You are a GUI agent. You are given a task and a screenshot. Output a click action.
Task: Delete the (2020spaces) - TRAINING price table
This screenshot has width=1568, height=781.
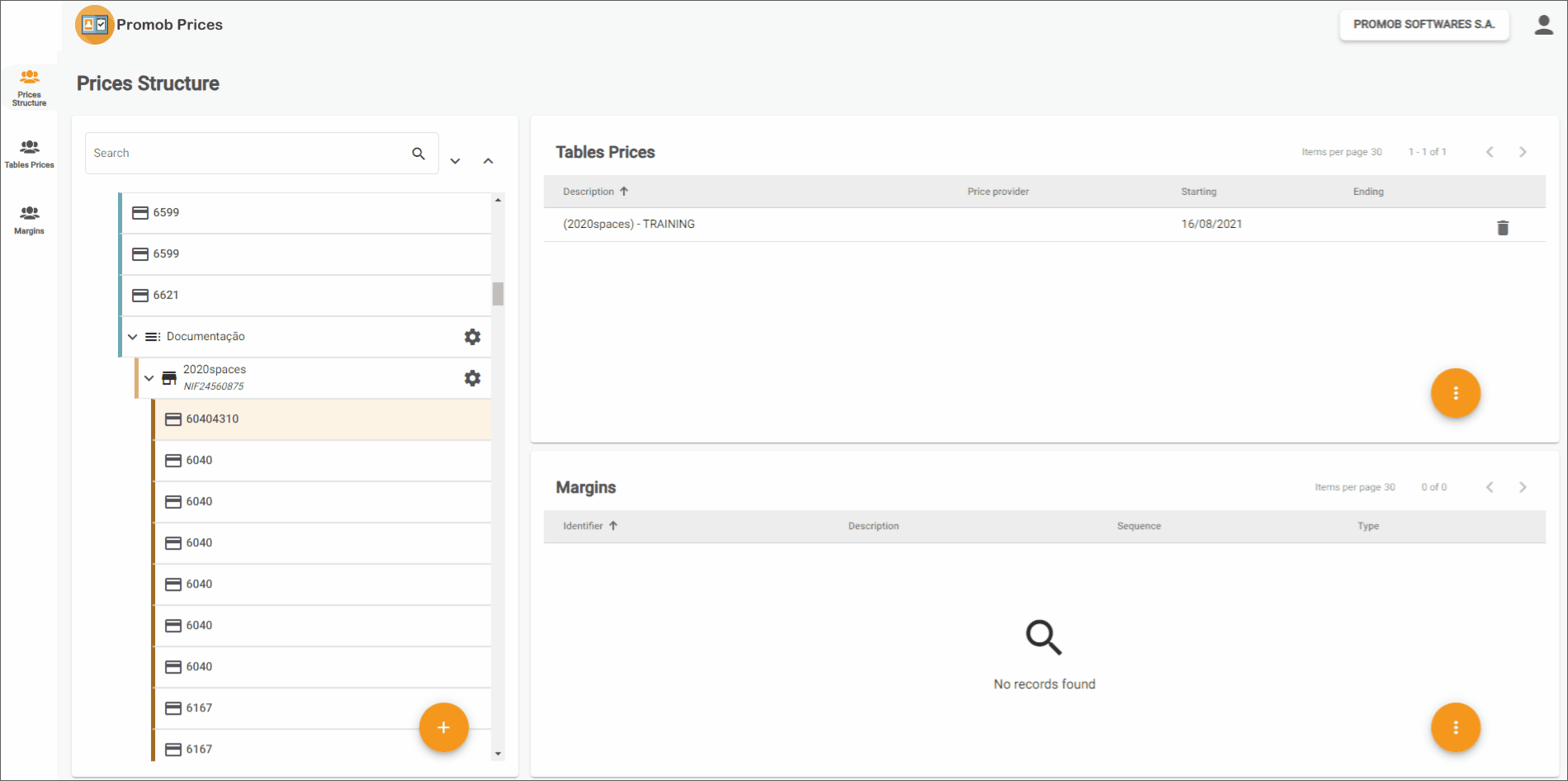[x=1502, y=228]
